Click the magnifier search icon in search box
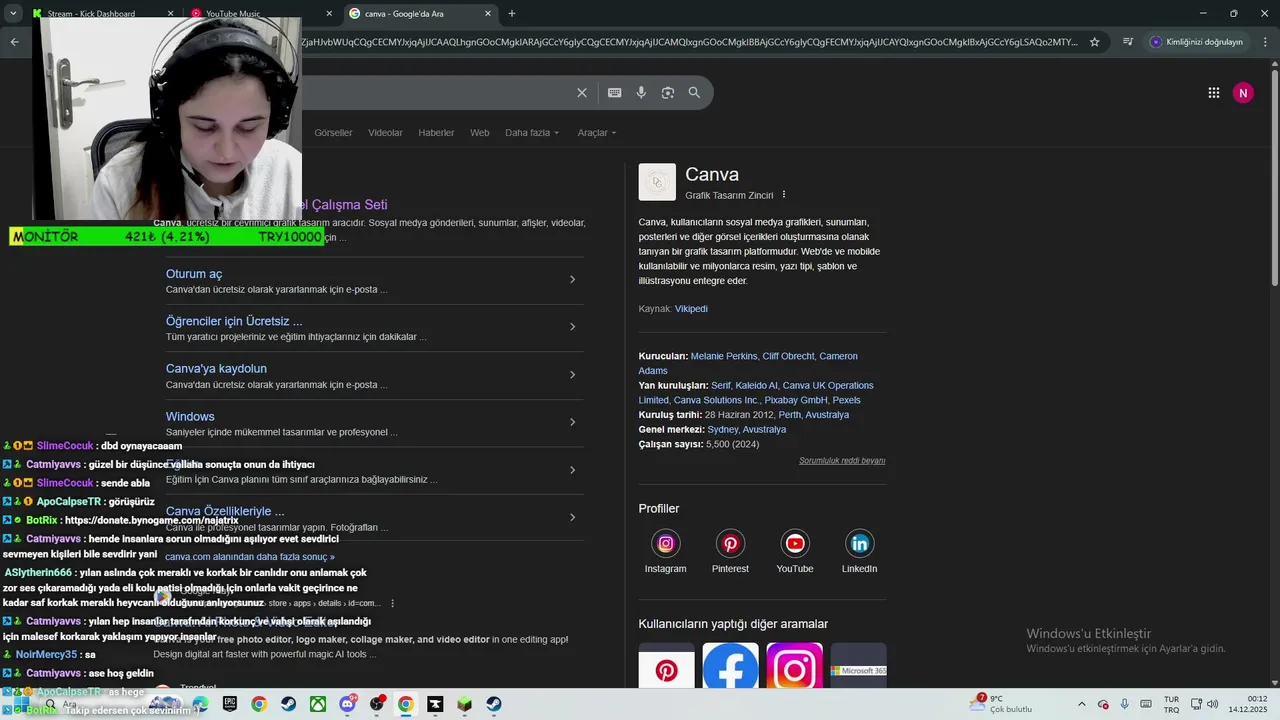Image resolution: width=1280 pixels, height=720 pixels. click(694, 93)
